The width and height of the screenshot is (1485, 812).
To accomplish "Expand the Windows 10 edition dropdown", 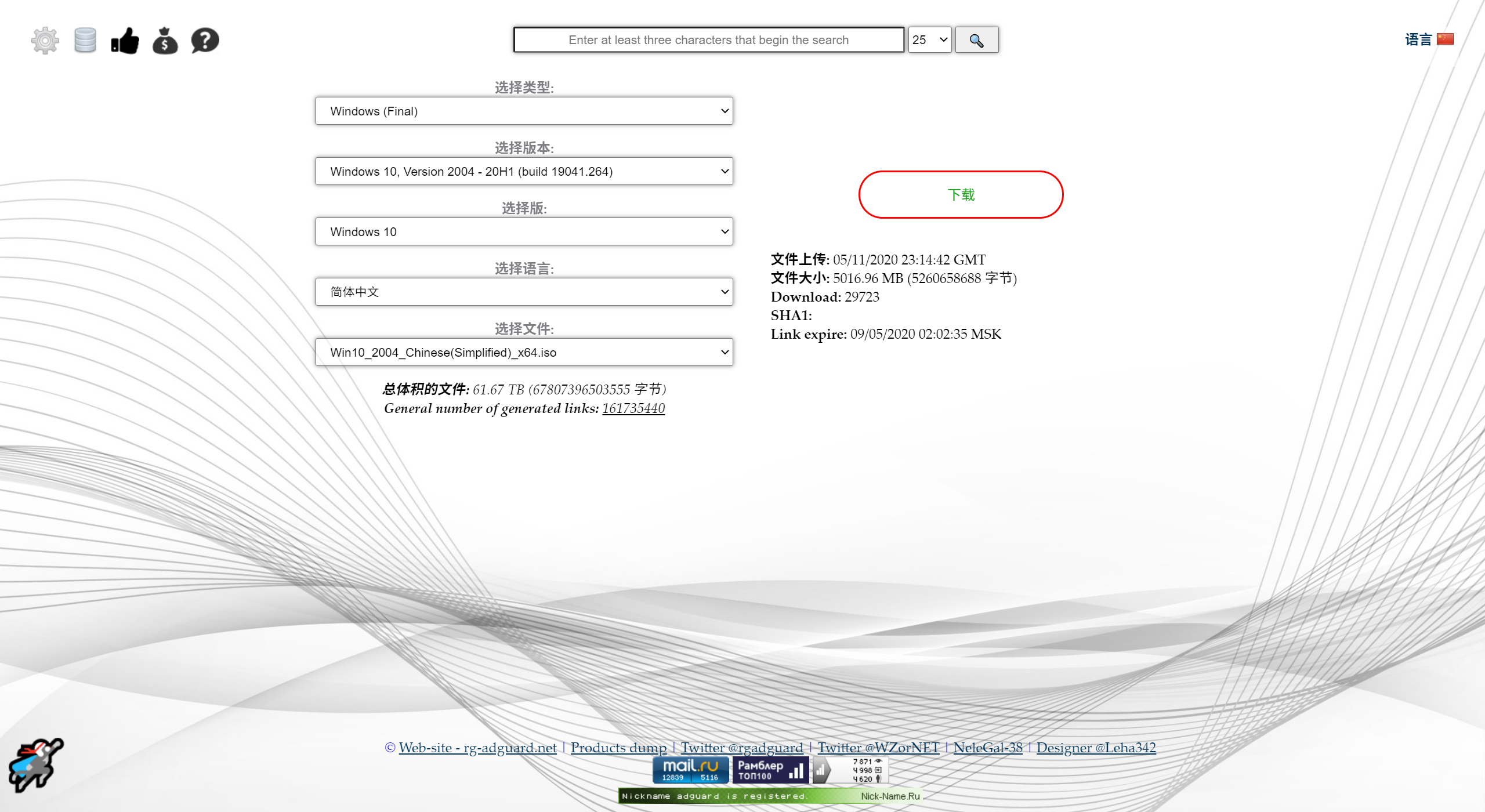I will click(x=524, y=231).
